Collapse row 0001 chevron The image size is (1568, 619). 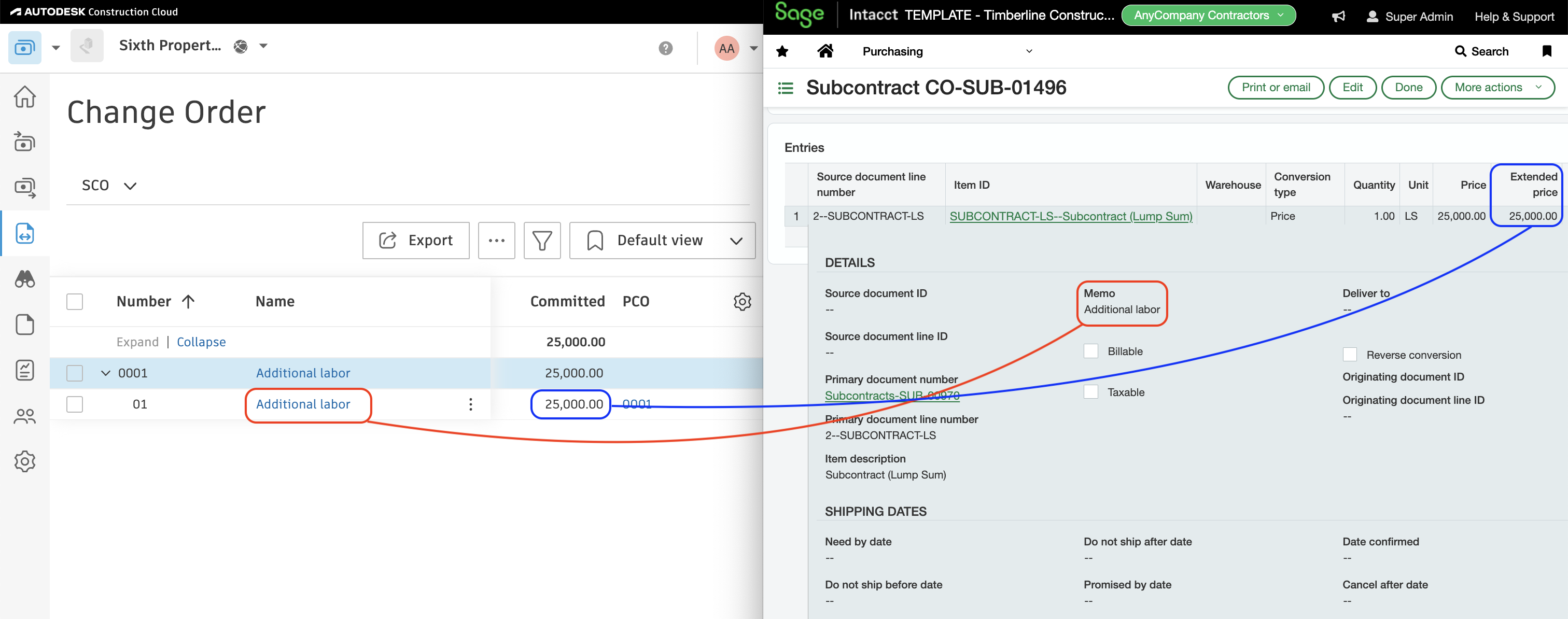[x=105, y=373]
